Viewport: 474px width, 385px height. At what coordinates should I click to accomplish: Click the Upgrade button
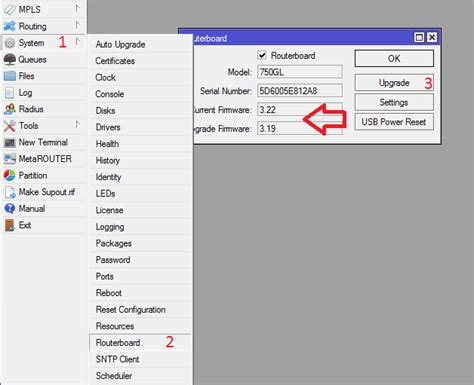coord(394,83)
